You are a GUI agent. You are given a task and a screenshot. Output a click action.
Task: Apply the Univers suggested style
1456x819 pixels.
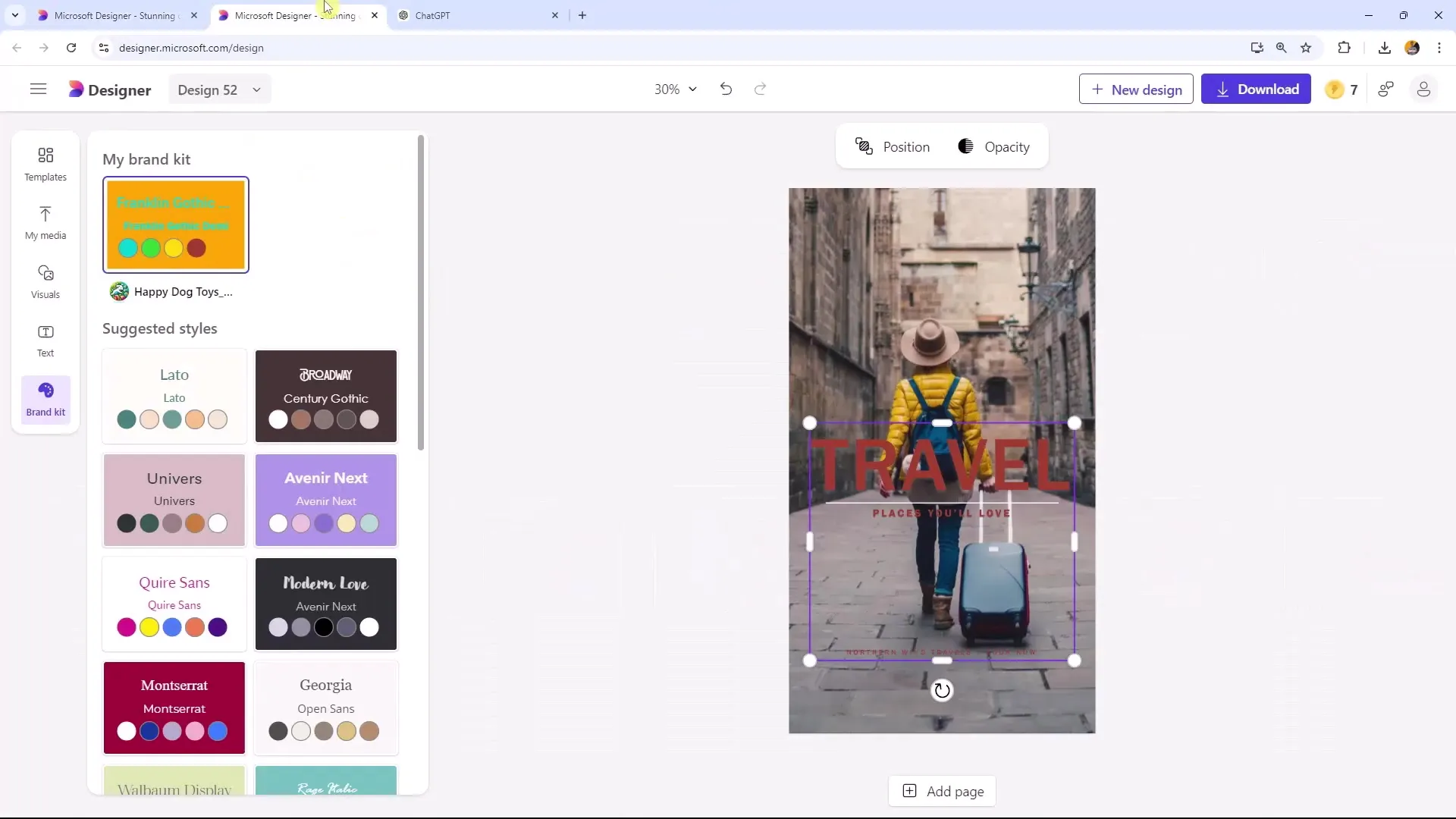click(x=174, y=500)
